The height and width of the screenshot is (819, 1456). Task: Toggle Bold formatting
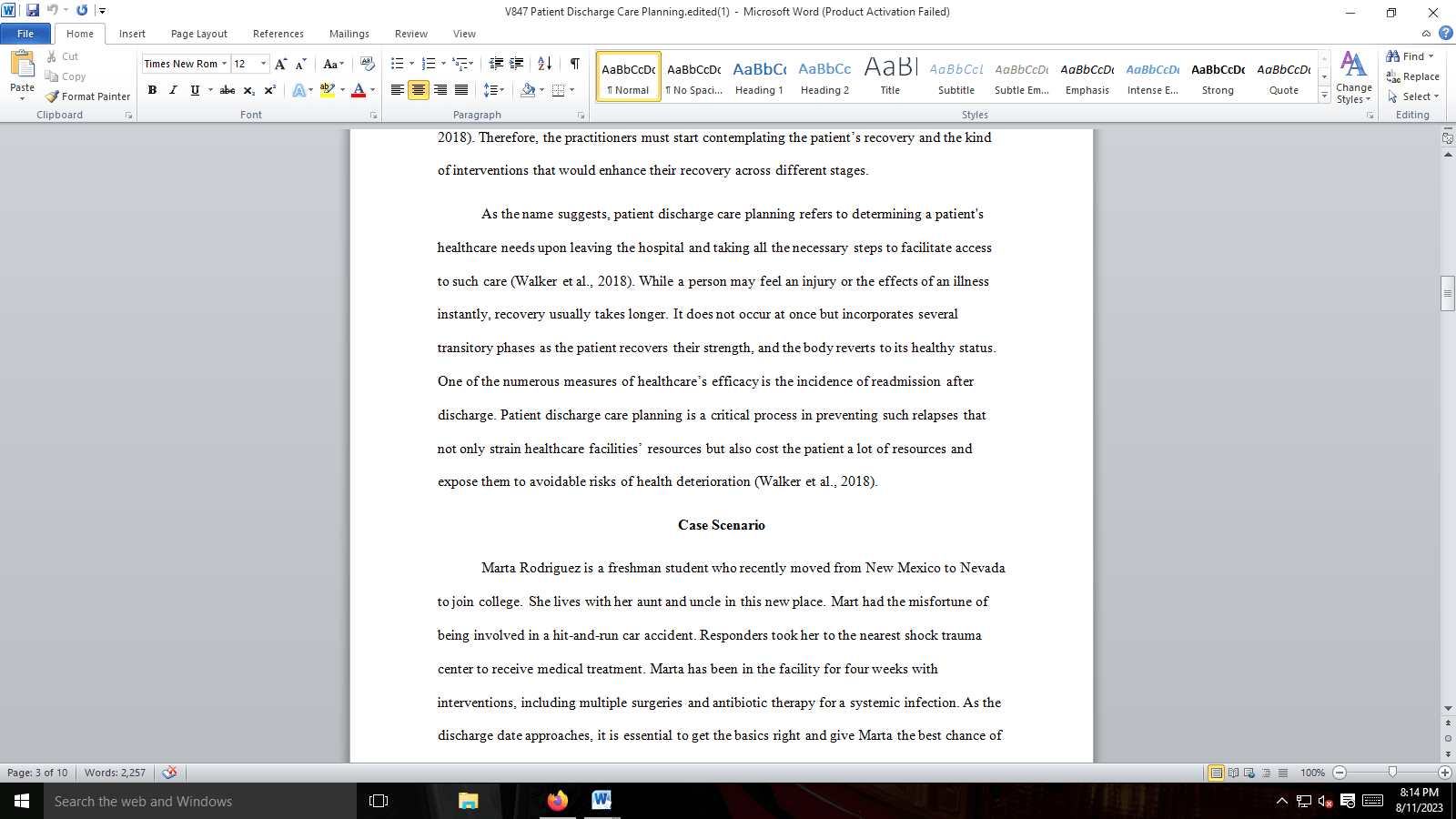pyautogui.click(x=152, y=90)
